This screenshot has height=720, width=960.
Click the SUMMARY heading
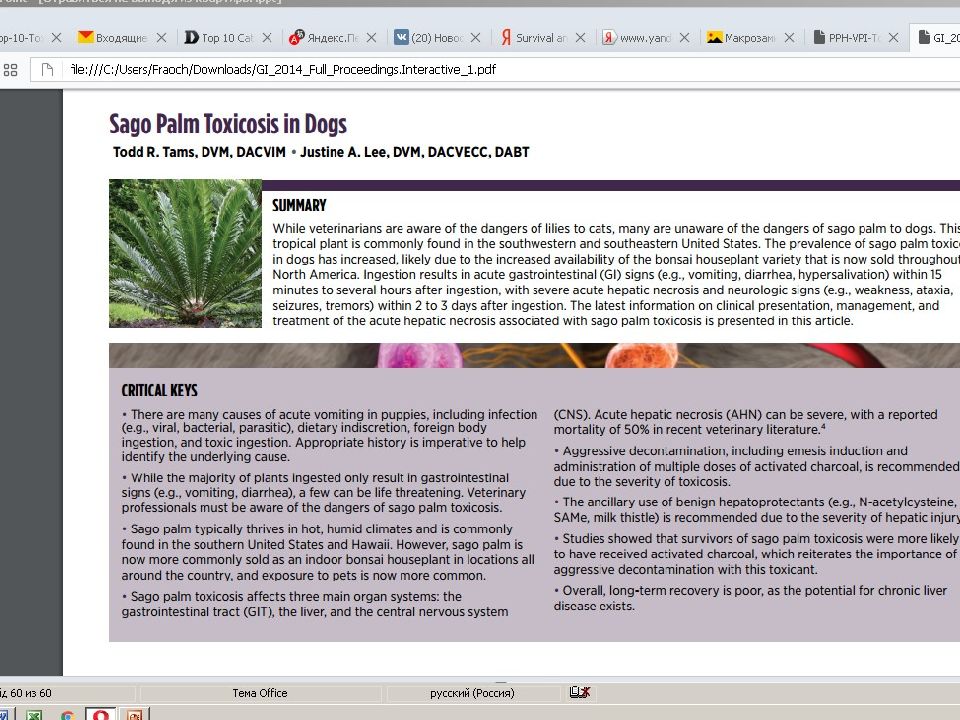299,205
